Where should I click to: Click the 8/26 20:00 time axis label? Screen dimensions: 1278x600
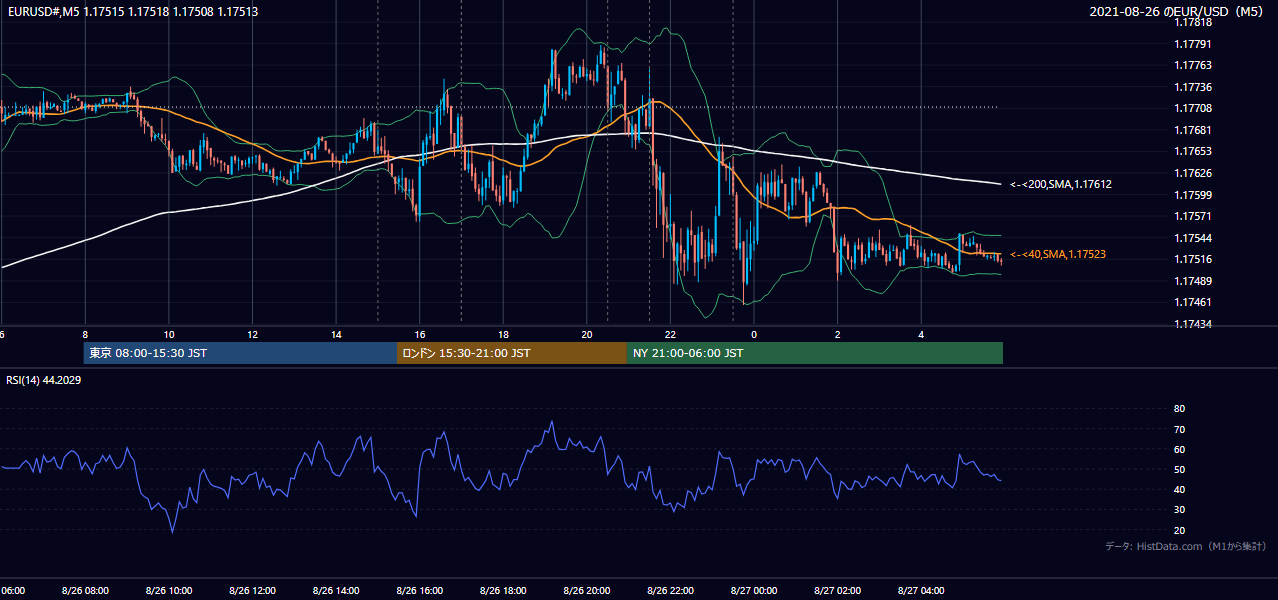pyautogui.click(x=587, y=591)
